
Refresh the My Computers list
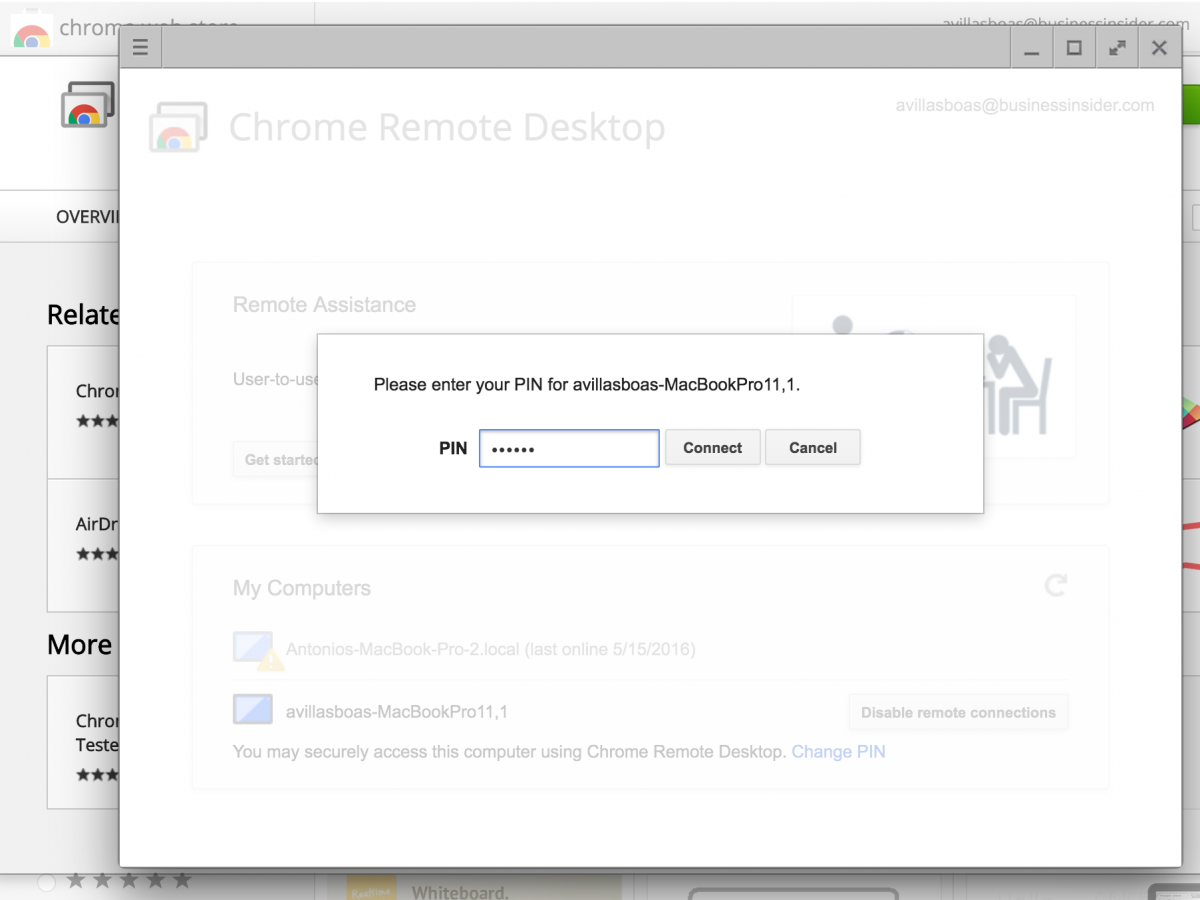pos(1056,585)
